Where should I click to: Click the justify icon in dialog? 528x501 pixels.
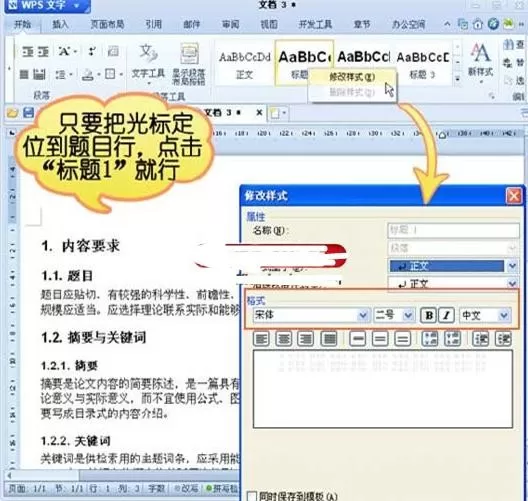[x=329, y=339]
